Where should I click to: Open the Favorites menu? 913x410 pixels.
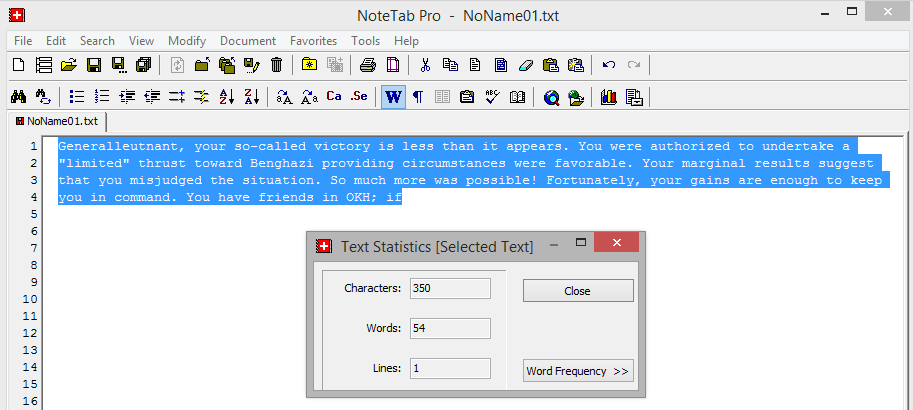click(313, 41)
